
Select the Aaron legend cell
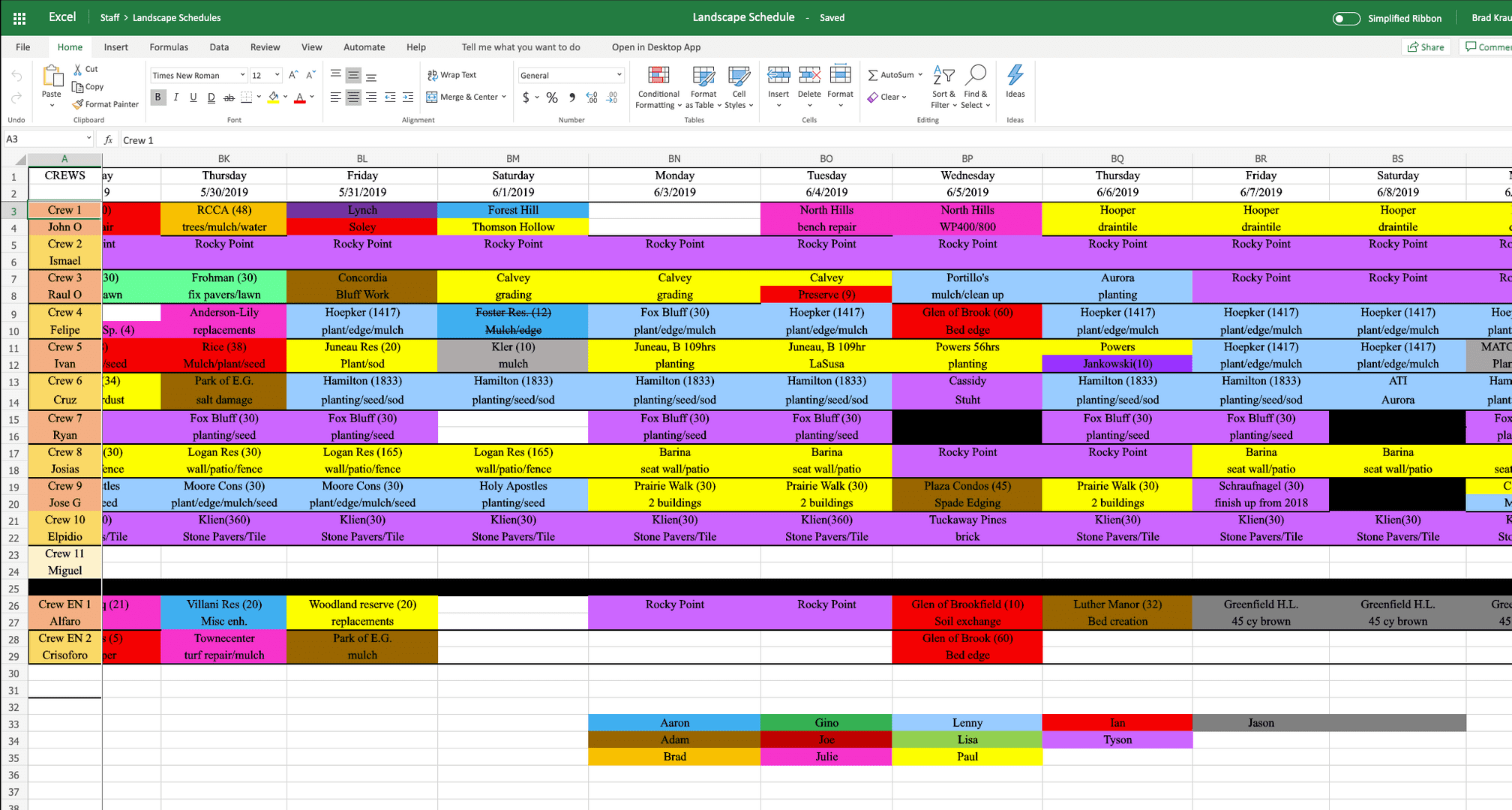(x=674, y=723)
